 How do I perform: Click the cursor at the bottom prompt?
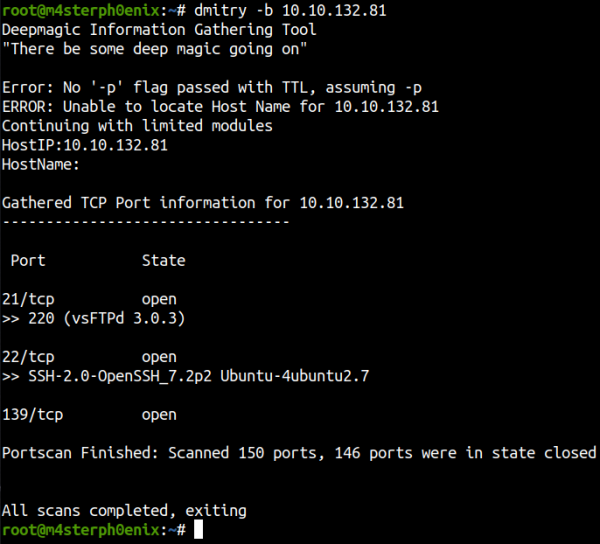click(199, 530)
